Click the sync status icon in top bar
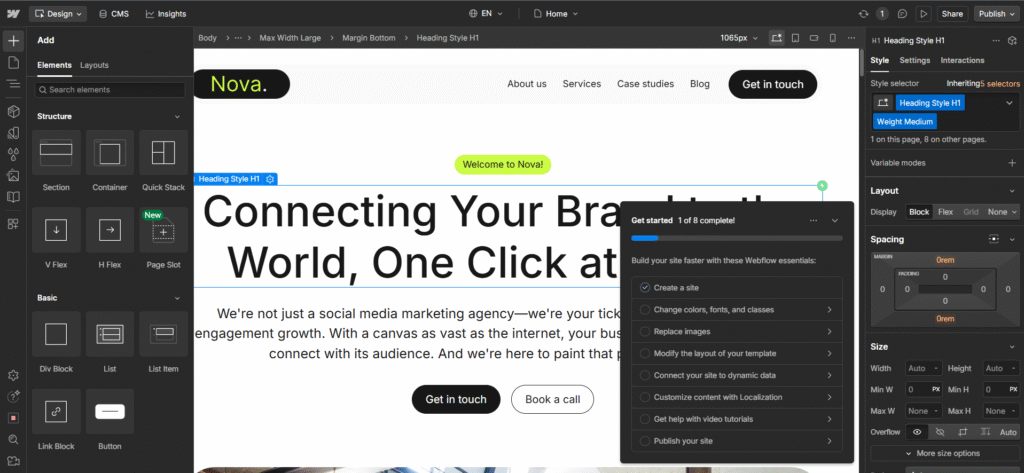Image resolution: width=1024 pixels, height=473 pixels. click(864, 14)
